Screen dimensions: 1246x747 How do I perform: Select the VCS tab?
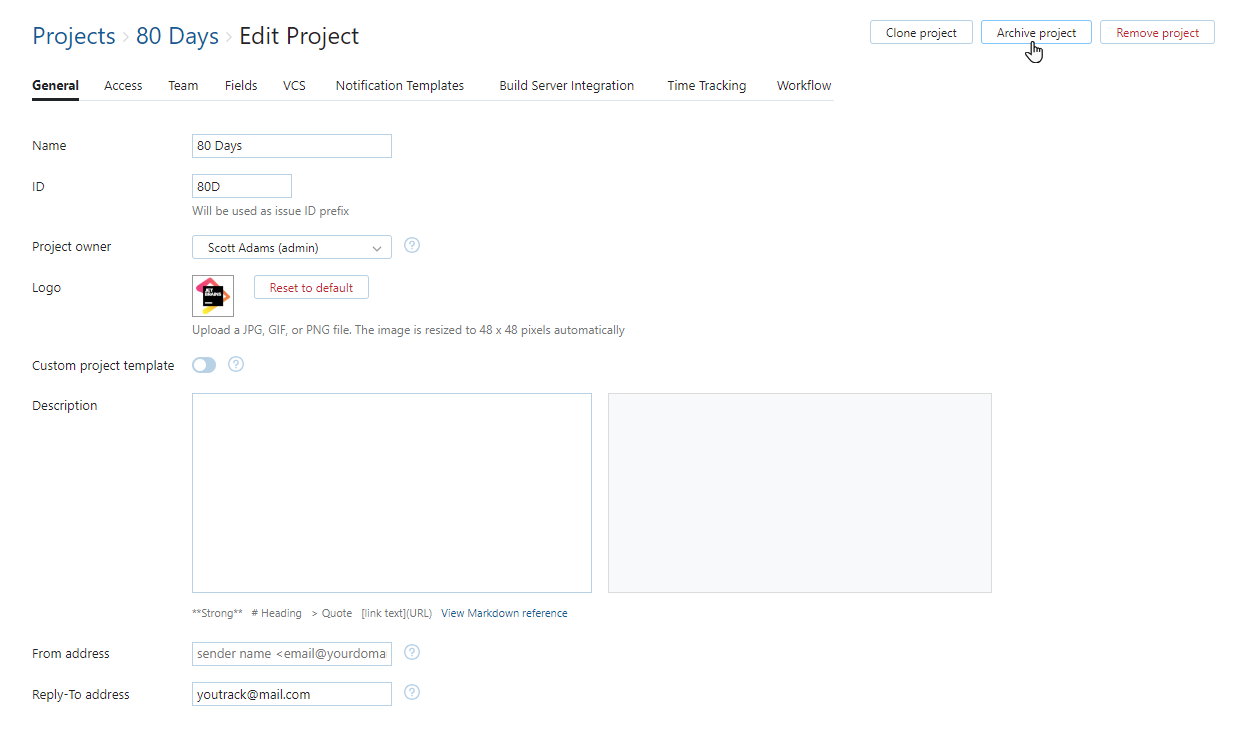(x=294, y=85)
